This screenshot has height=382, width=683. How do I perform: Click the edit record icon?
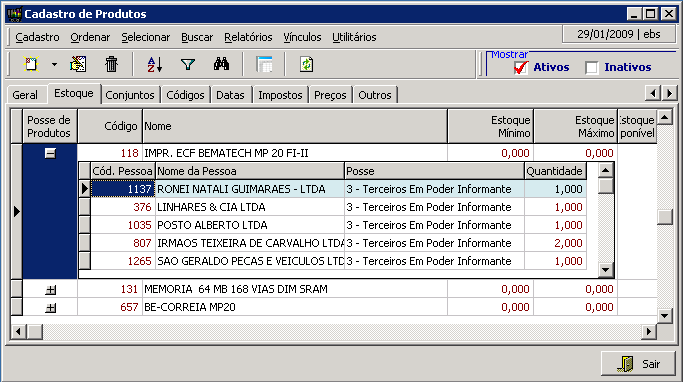78,64
